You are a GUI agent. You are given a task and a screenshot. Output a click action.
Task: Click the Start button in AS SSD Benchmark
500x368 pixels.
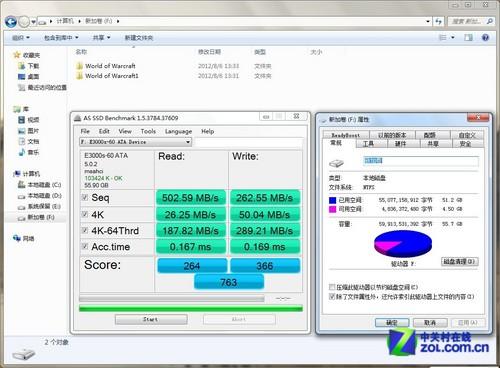[151, 319]
